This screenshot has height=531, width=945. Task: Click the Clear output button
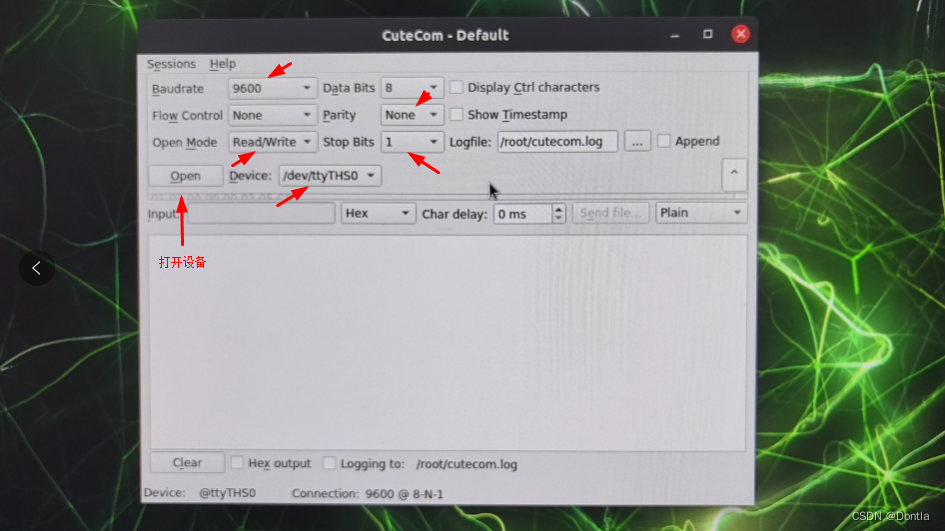pos(187,463)
